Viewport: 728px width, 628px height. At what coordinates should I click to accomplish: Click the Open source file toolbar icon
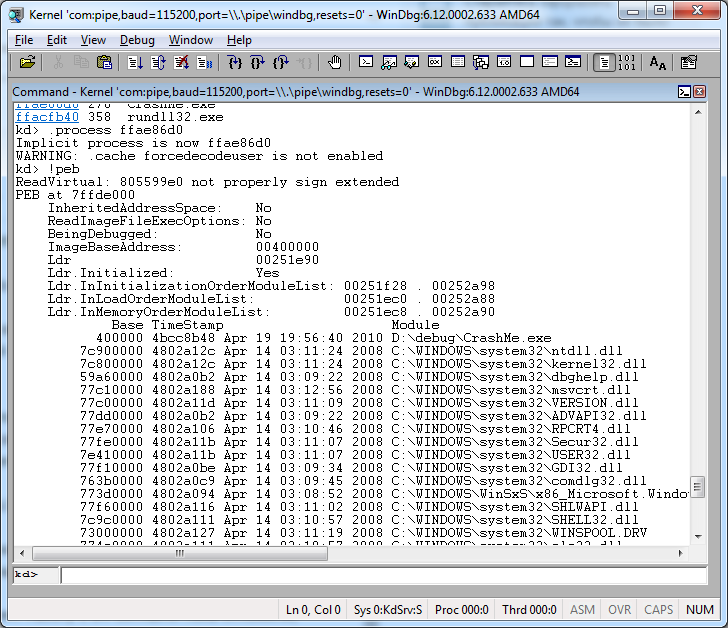point(27,62)
